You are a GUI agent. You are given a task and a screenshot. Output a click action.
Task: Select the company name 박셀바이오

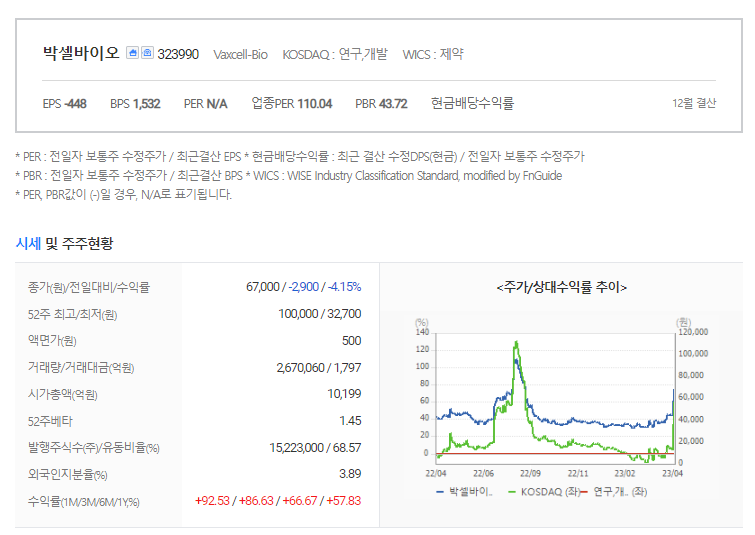coord(81,53)
